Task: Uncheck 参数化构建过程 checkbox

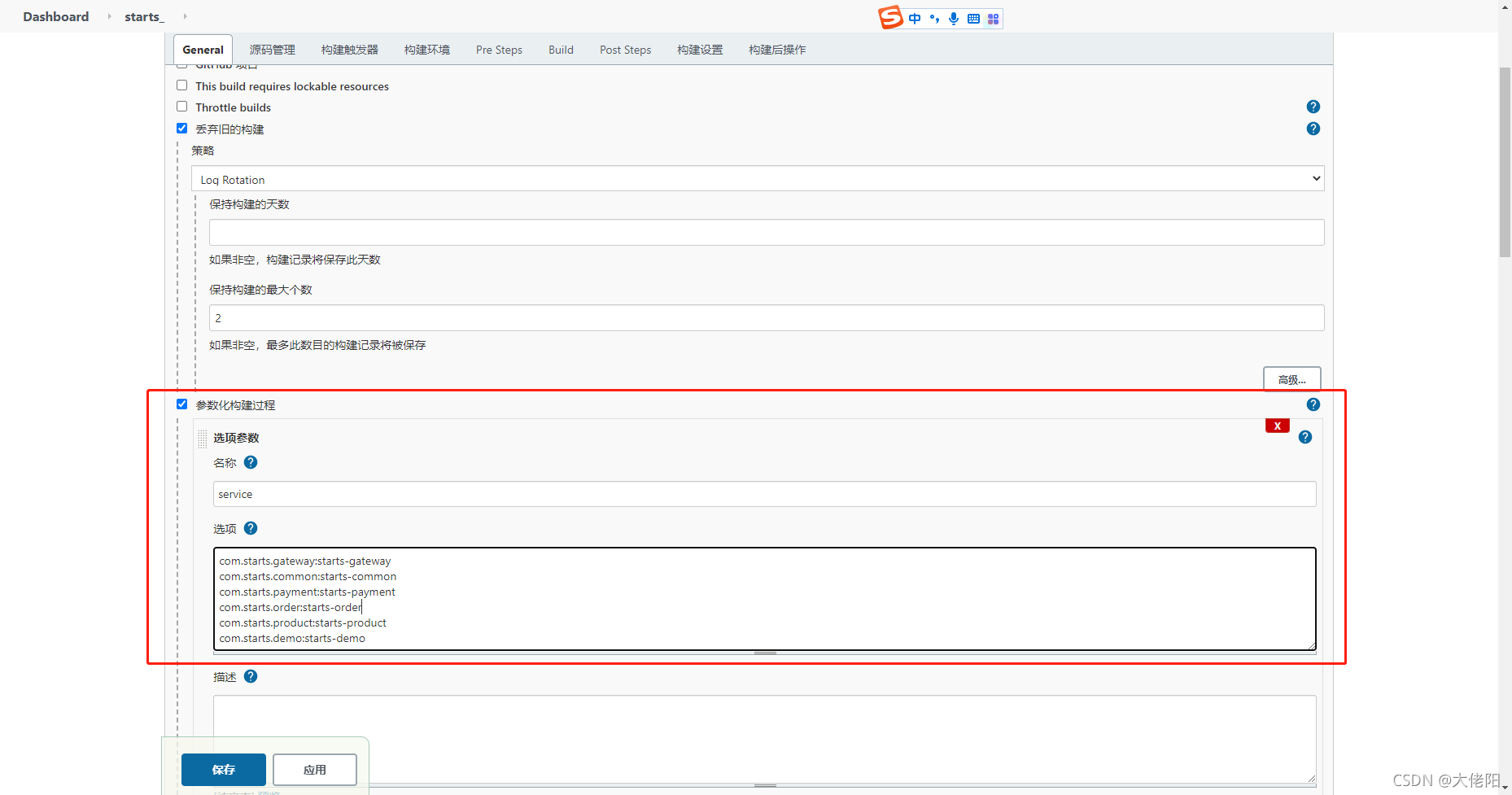Action: 181,404
